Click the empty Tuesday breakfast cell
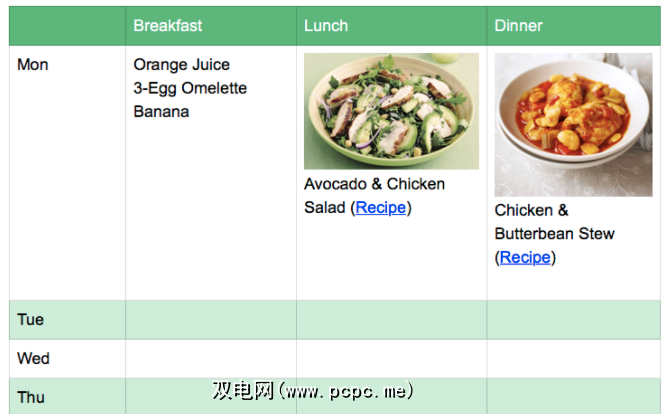 tap(211, 320)
